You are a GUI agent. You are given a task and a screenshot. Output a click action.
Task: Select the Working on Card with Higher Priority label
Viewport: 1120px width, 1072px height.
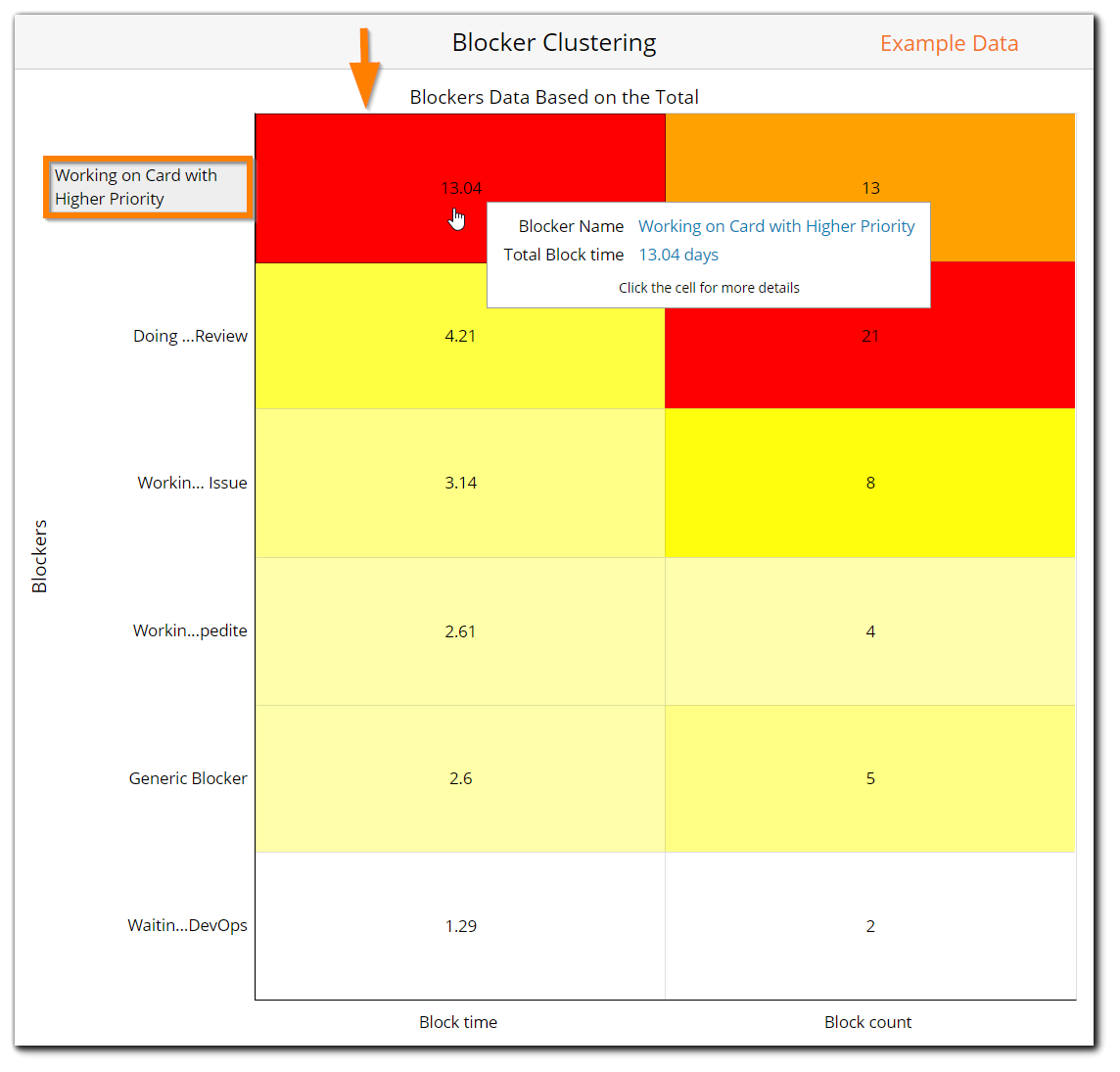coord(147,187)
